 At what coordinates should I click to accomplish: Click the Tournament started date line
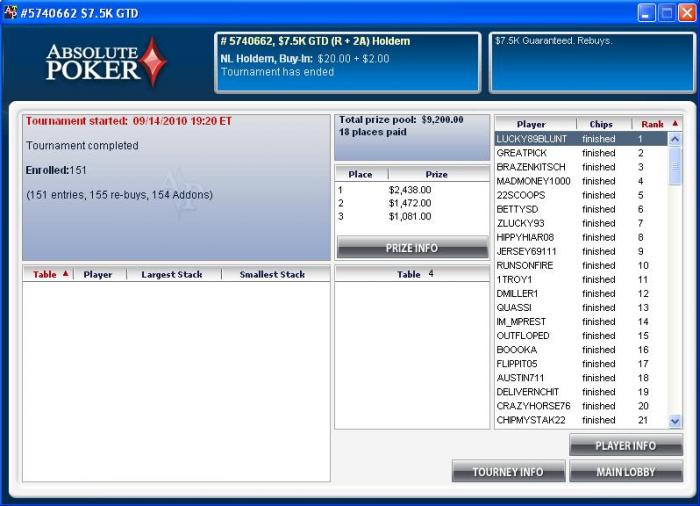[129, 121]
